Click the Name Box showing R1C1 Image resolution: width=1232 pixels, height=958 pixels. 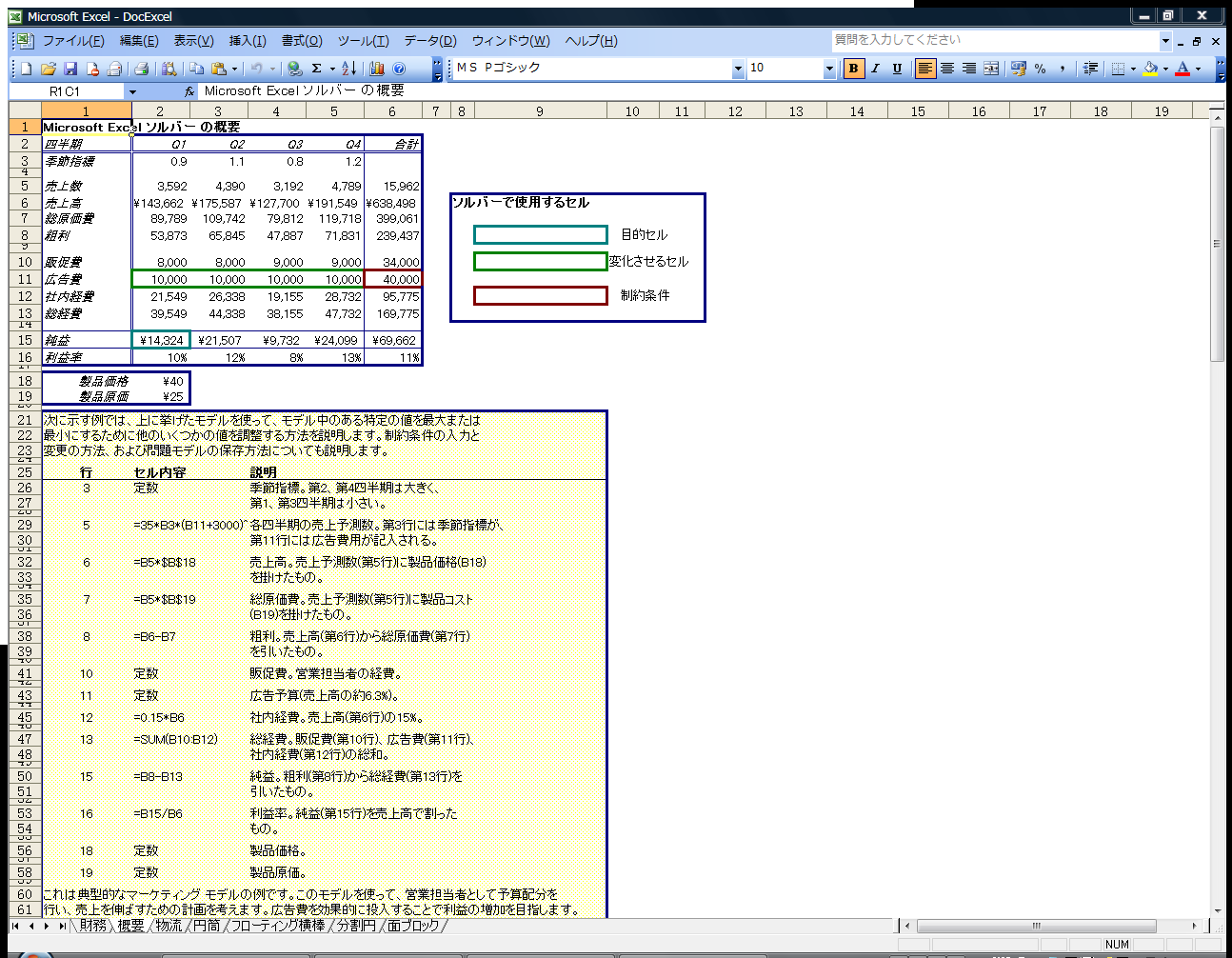pyautogui.click(x=66, y=91)
